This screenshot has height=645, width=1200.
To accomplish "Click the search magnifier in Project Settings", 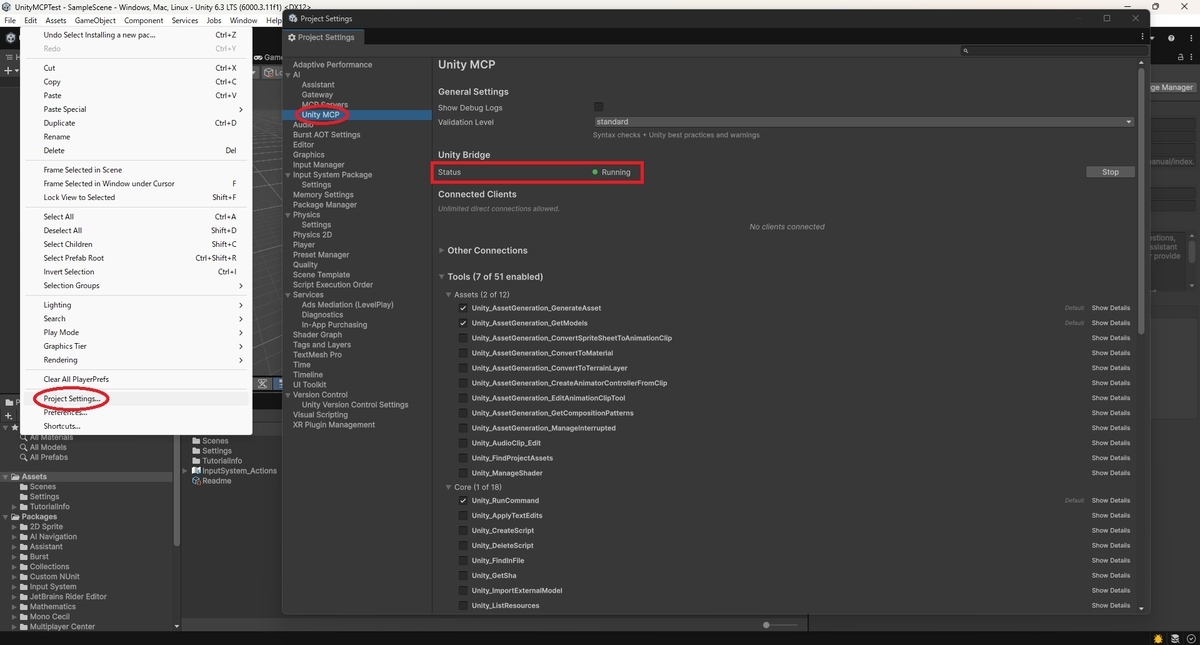I will tap(966, 50).
